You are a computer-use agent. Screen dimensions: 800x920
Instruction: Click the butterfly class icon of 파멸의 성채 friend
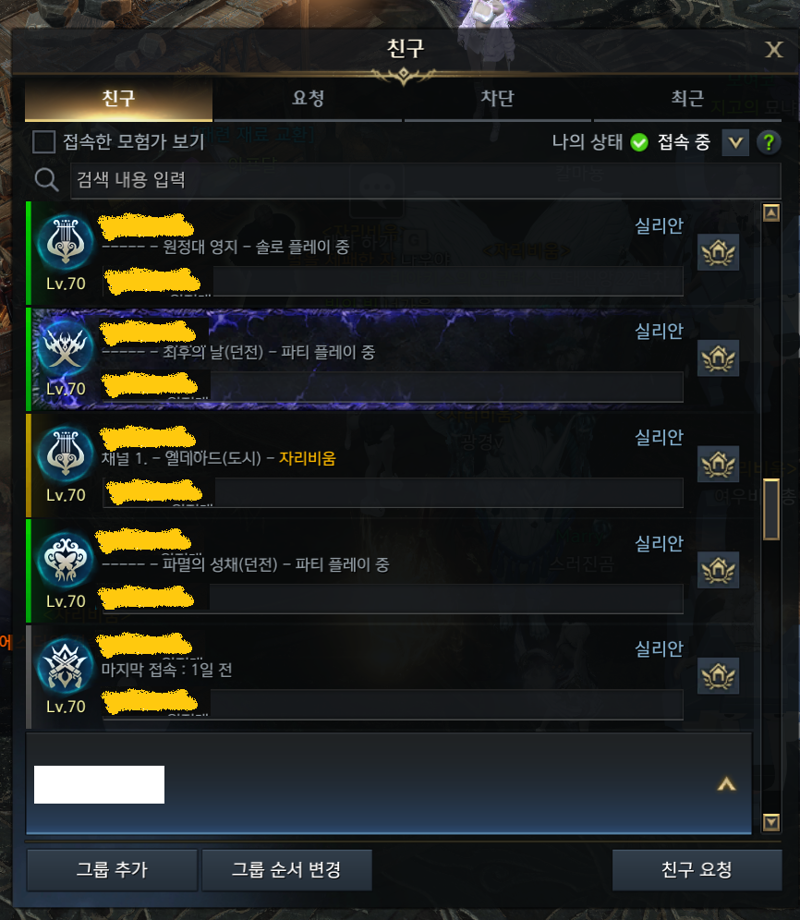coord(65,560)
